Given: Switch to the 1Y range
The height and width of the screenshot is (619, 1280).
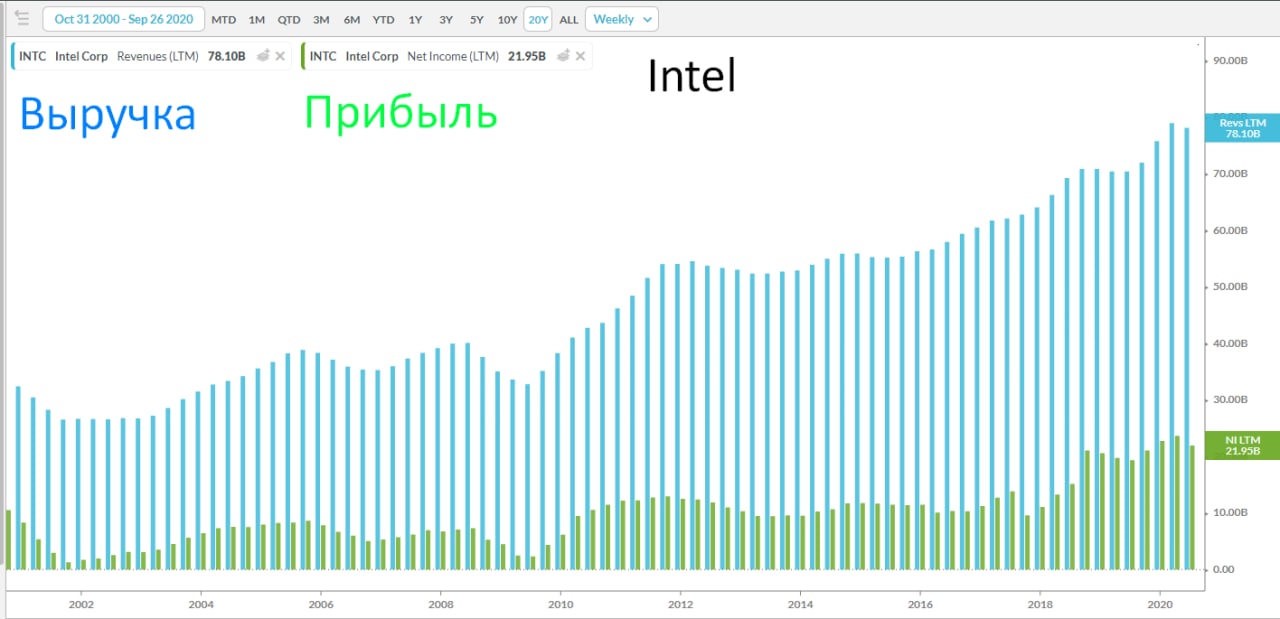Looking at the screenshot, I should [415, 19].
